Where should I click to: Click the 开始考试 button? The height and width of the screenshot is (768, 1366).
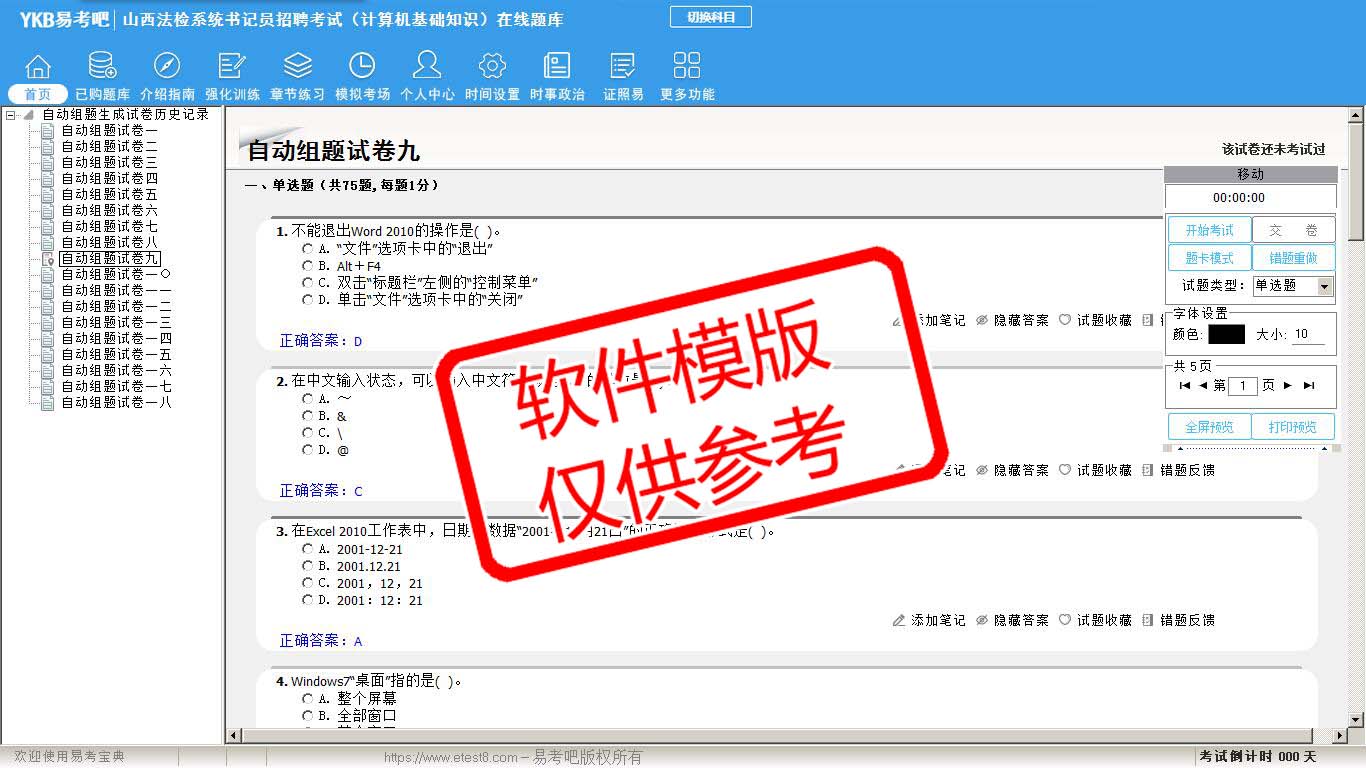tap(1210, 230)
